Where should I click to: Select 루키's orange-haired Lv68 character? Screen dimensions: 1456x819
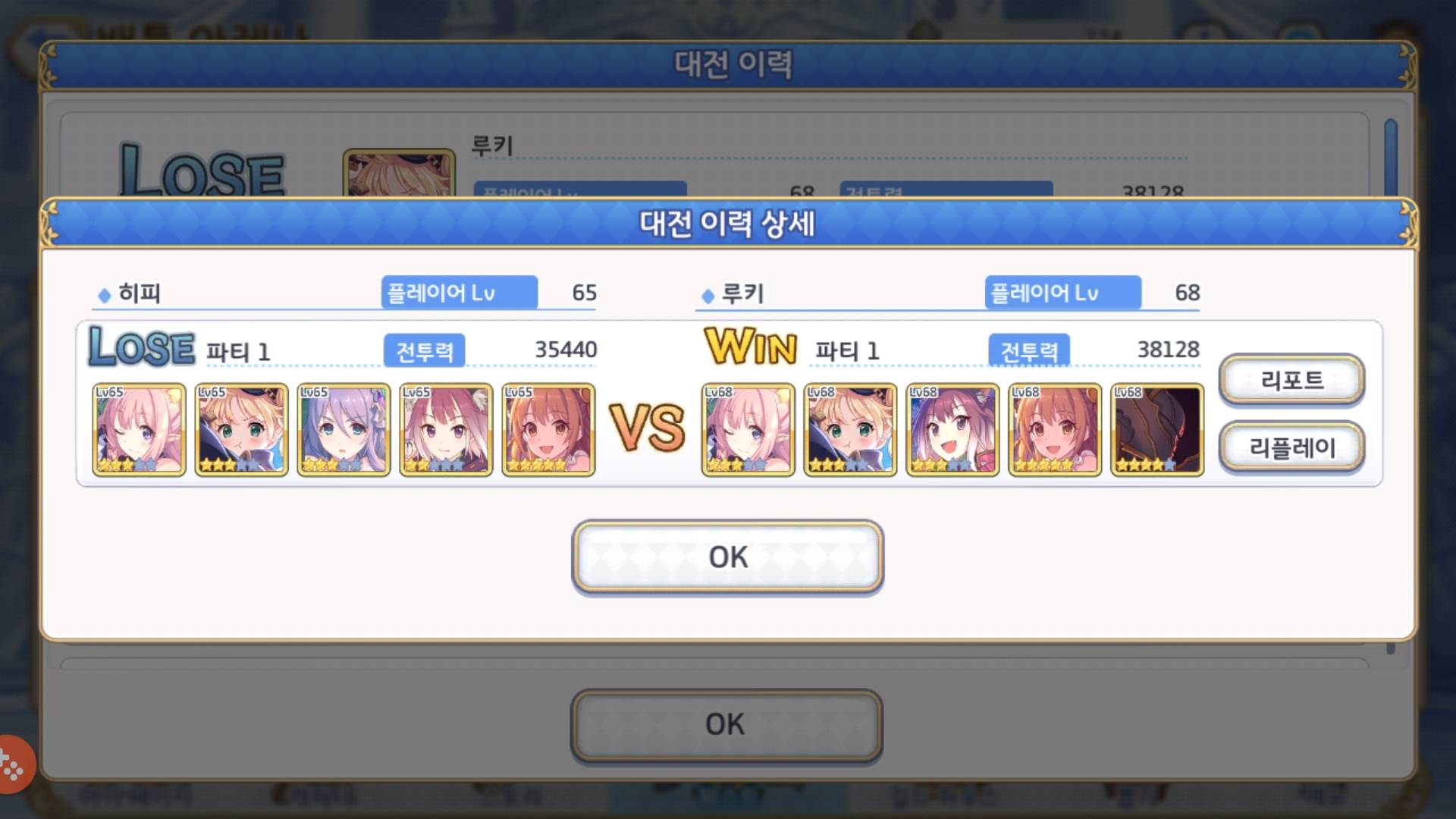pos(1055,430)
